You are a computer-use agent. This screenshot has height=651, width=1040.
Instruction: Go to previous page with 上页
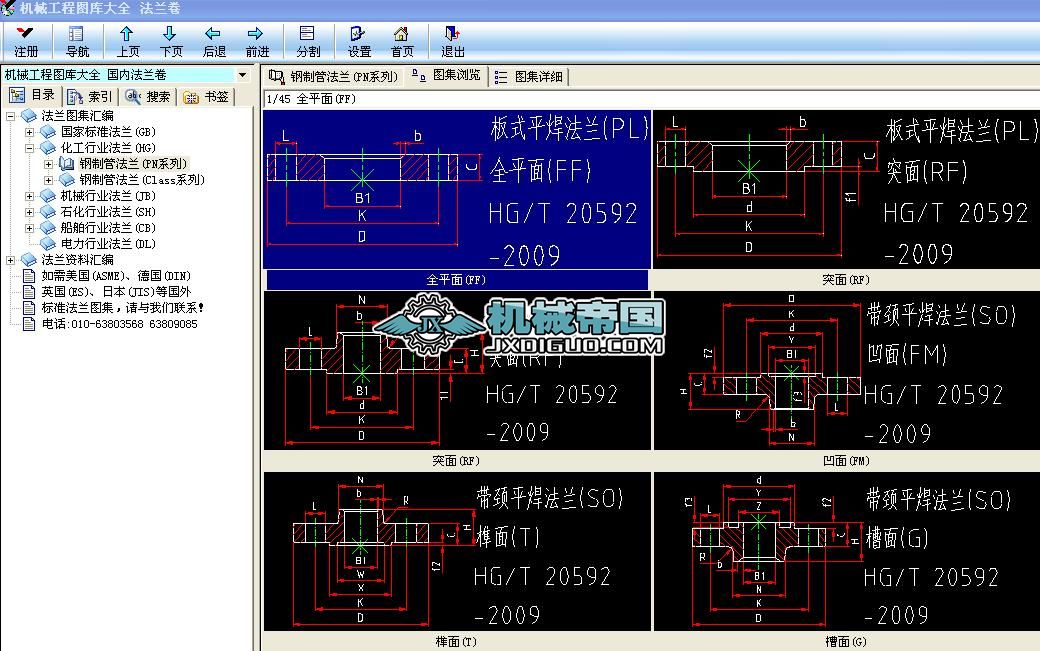pyautogui.click(x=127, y=41)
